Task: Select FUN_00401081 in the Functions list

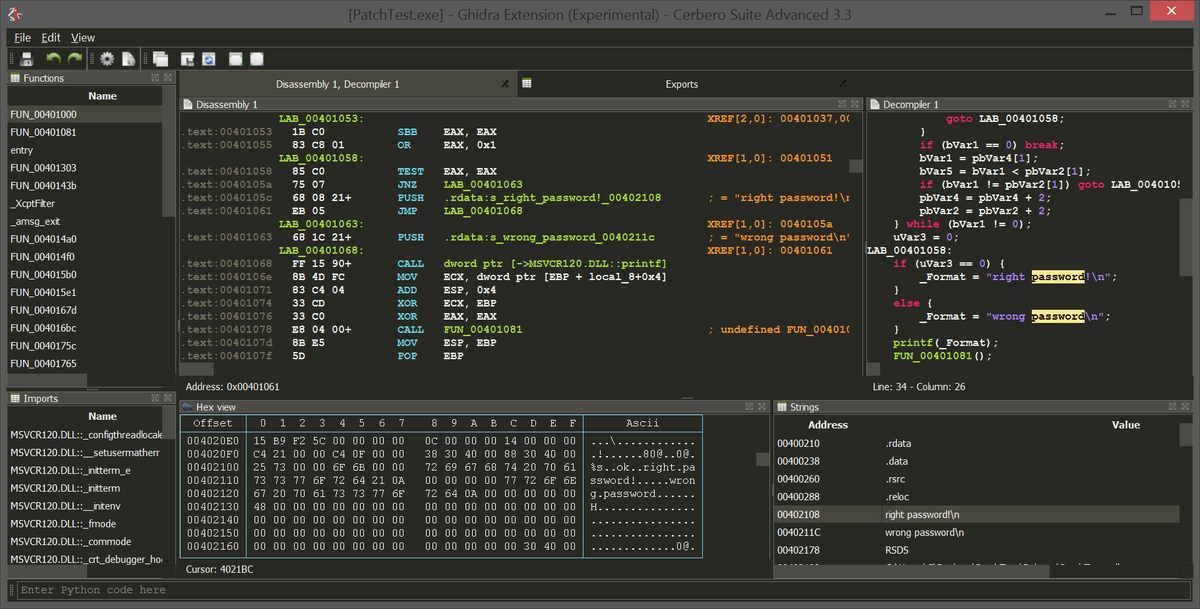Action: pos(43,132)
